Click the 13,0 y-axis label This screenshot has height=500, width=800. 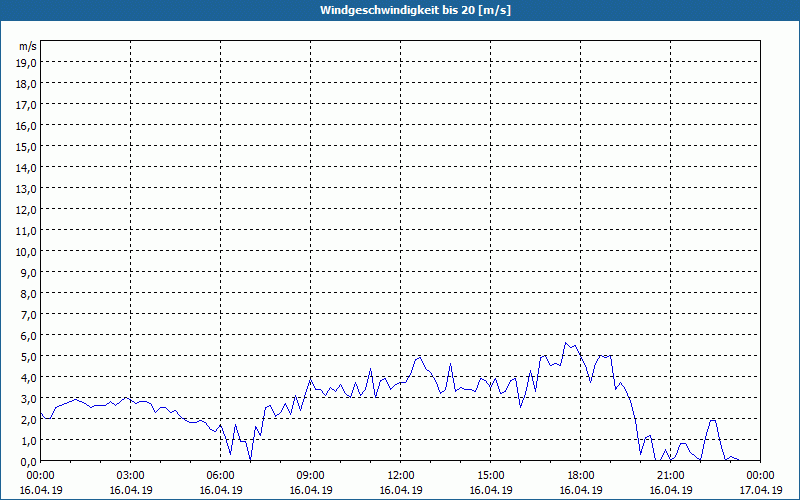[x=28, y=189]
